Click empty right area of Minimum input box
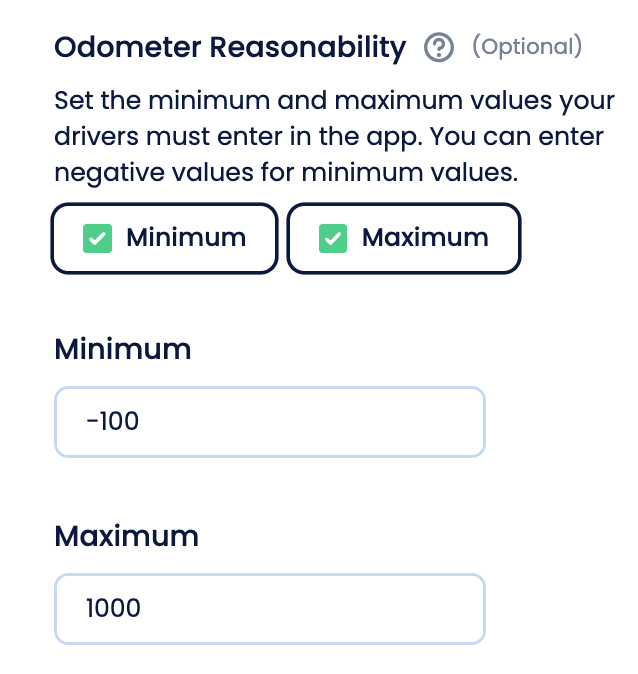Image resolution: width=638 pixels, height=674 pixels. pos(344,422)
